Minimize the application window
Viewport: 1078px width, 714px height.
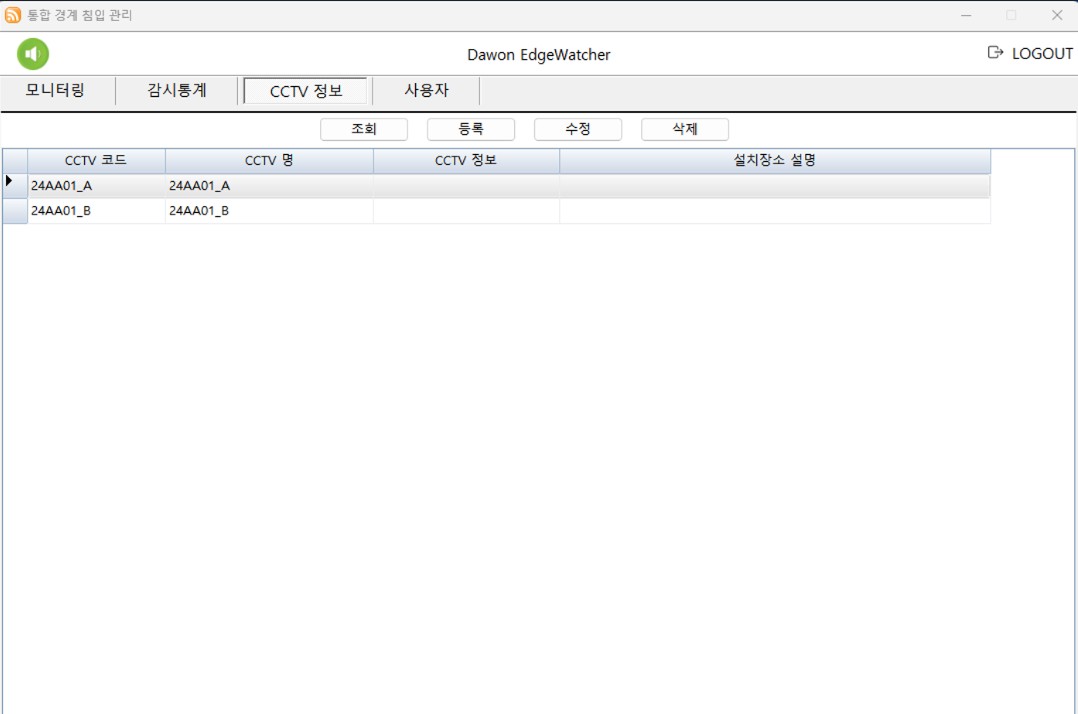click(966, 15)
